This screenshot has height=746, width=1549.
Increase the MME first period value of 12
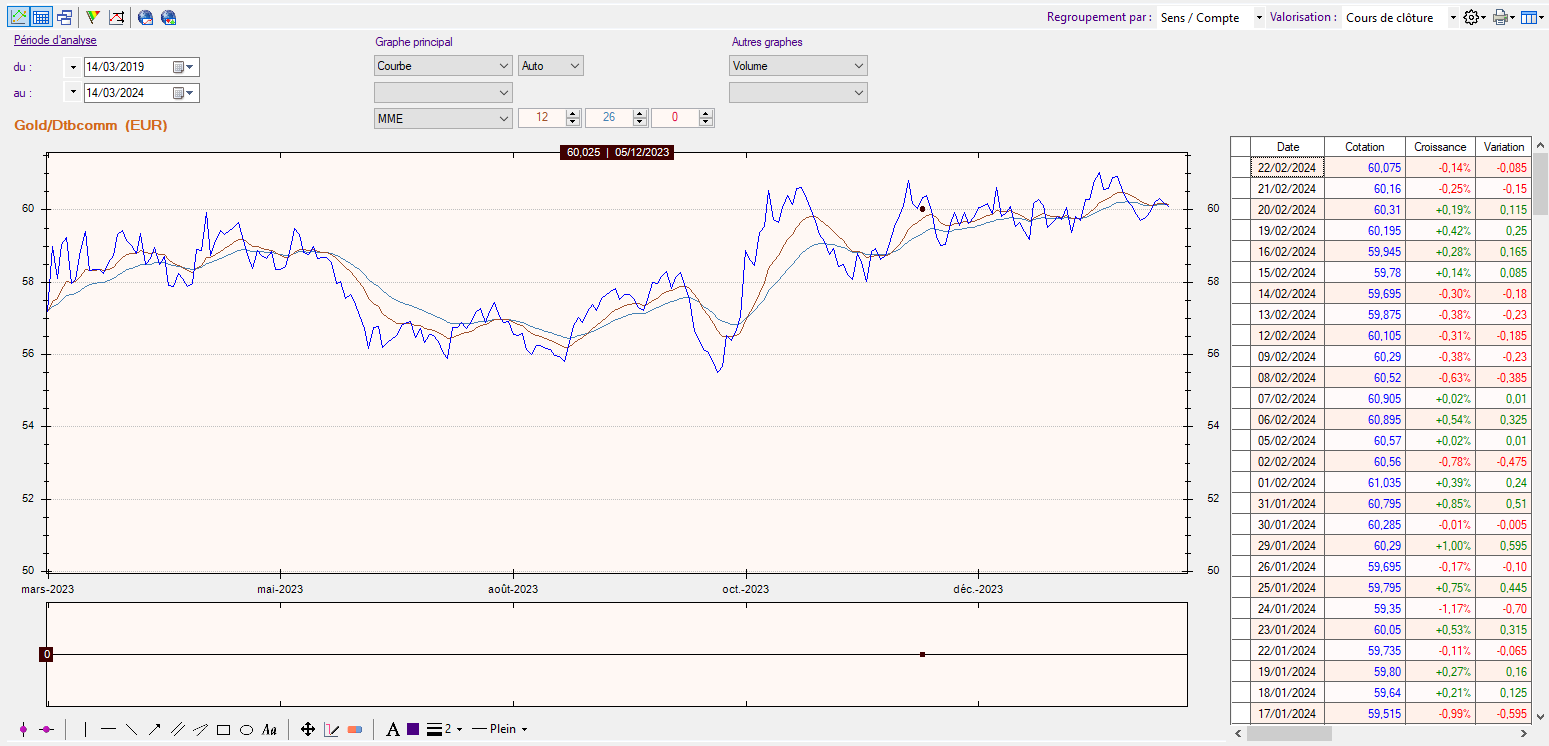tap(572, 114)
